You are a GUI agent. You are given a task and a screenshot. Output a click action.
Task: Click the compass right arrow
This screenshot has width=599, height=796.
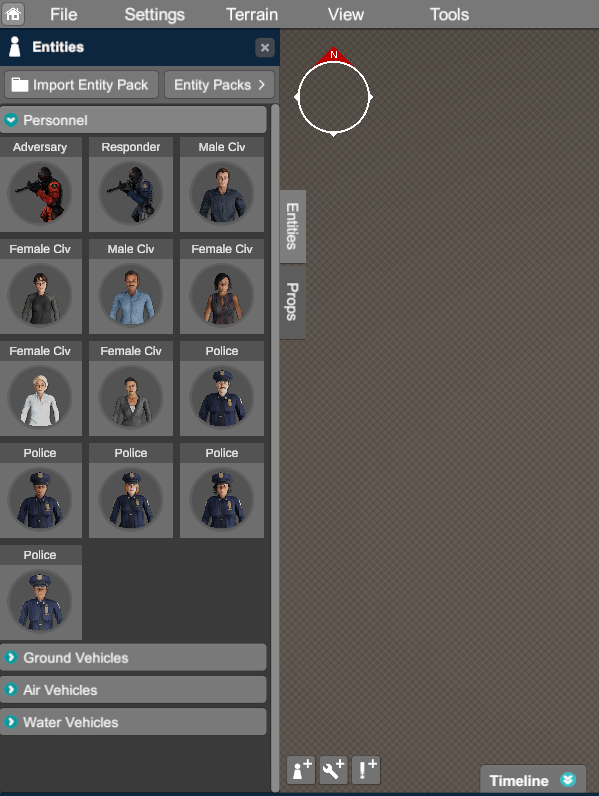click(371, 96)
